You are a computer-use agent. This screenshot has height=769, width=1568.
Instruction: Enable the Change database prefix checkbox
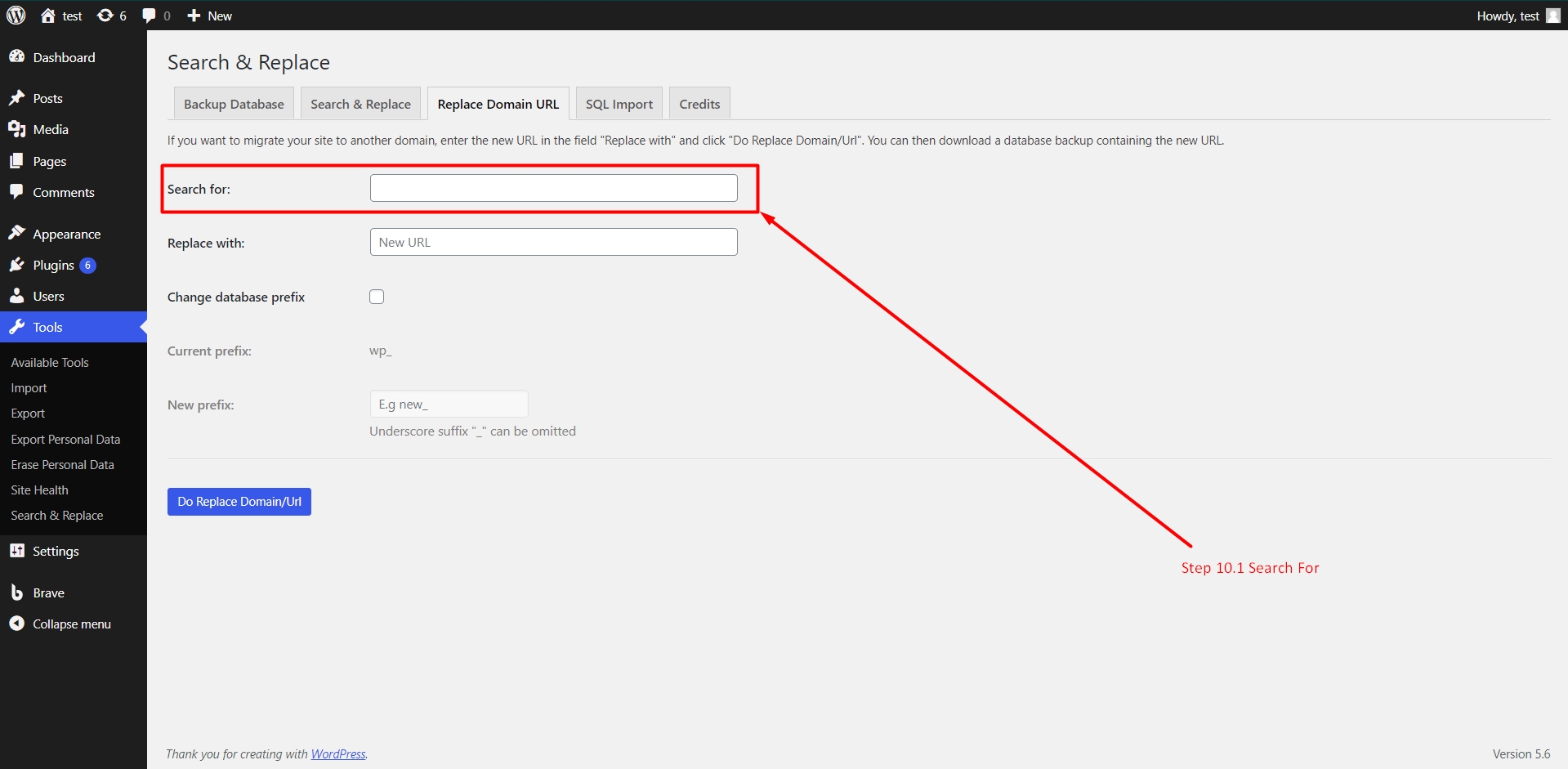[x=377, y=297]
